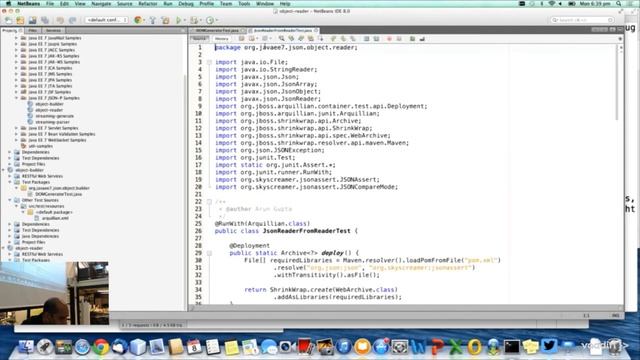Open Google Chrome from the Dock

pos(100,347)
